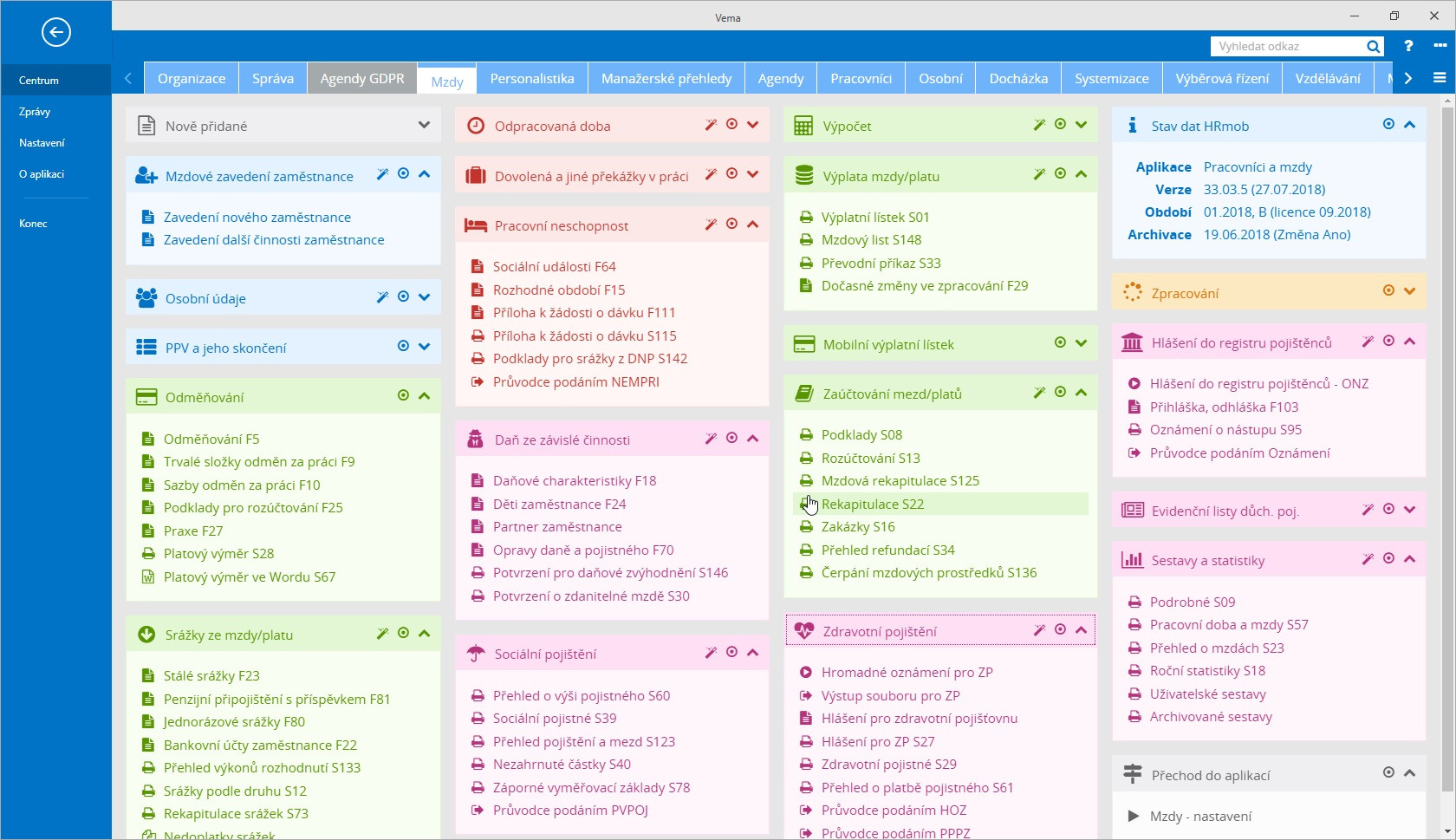1456x840 pixels.
Task: Click Konec in the left sidebar
Action: pos(33,224)
